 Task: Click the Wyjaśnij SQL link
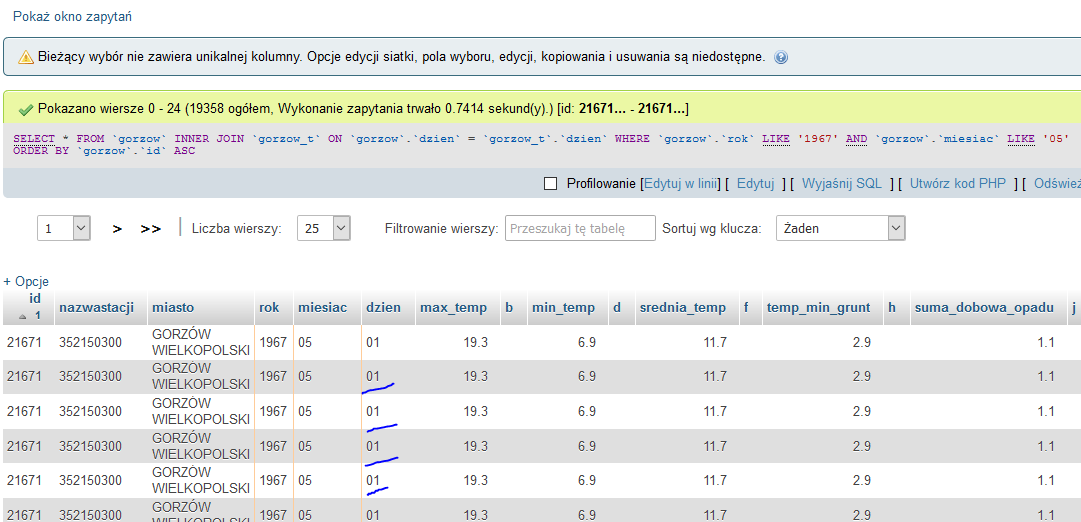pyautogui.click(x=842, y=183)
